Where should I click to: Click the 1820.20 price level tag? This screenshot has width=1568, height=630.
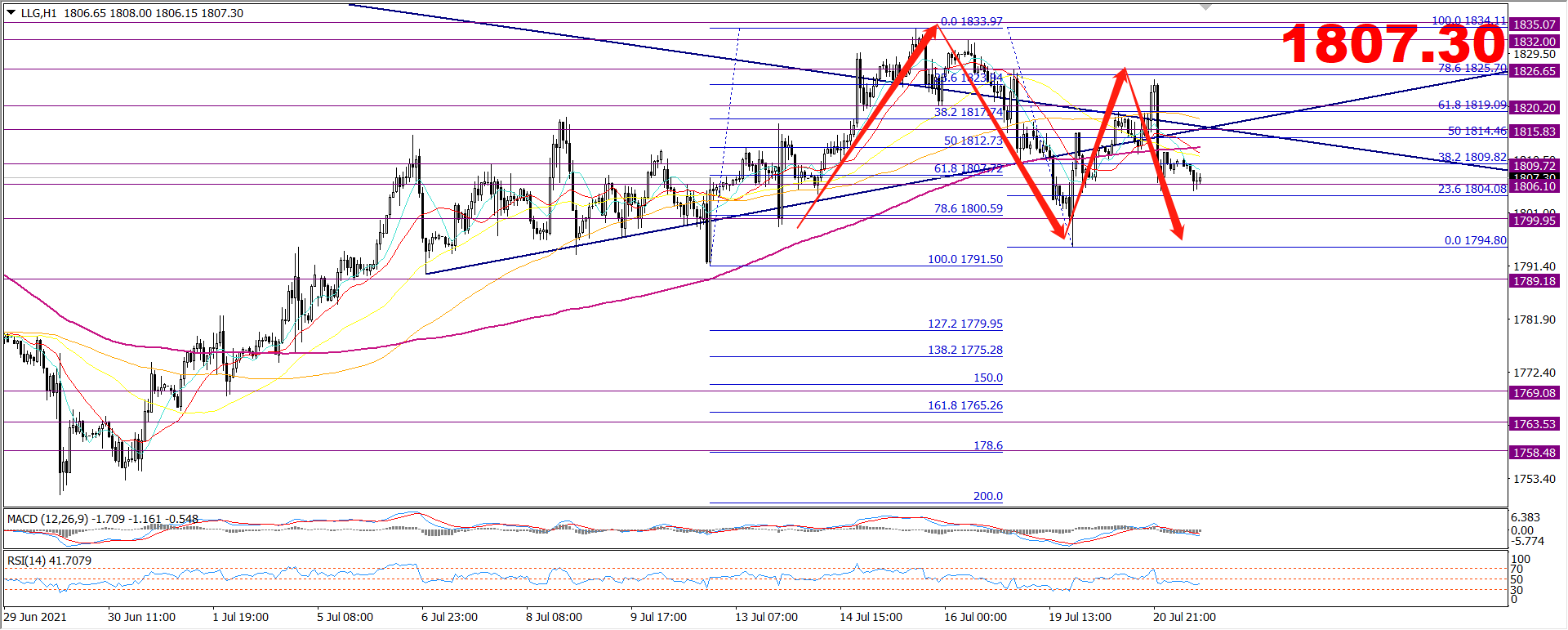(x=1535, y=108)
